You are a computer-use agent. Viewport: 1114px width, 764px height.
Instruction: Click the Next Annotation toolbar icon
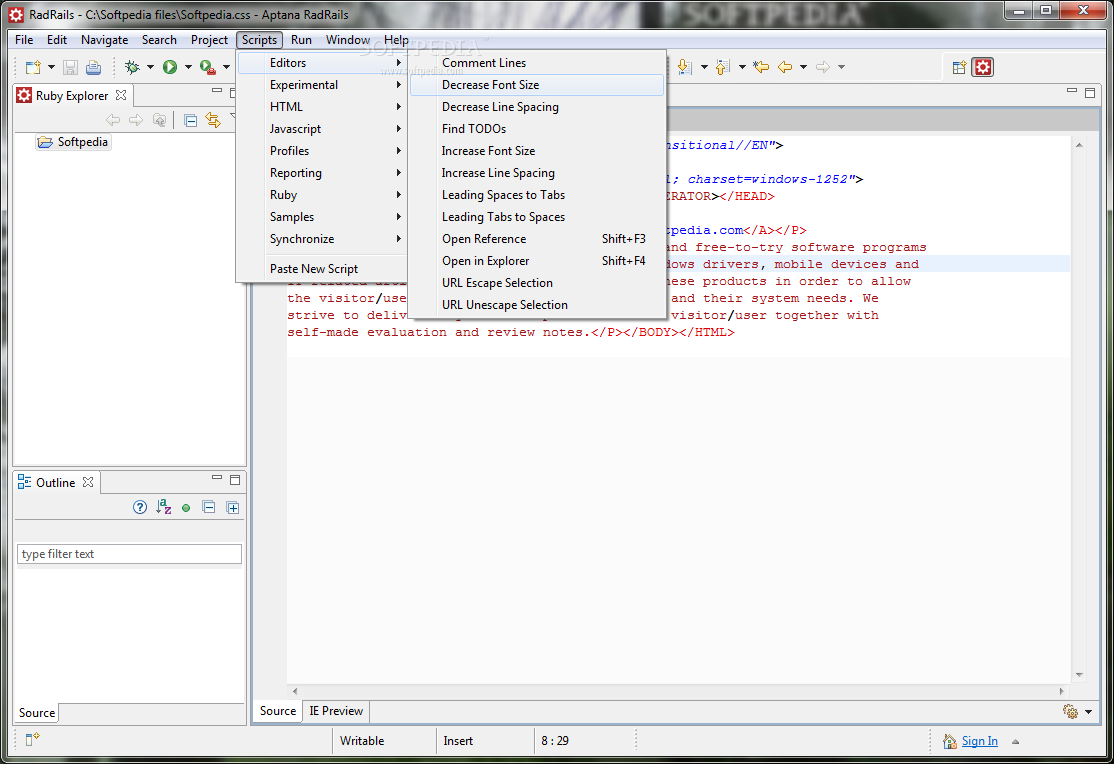[685, 67]
